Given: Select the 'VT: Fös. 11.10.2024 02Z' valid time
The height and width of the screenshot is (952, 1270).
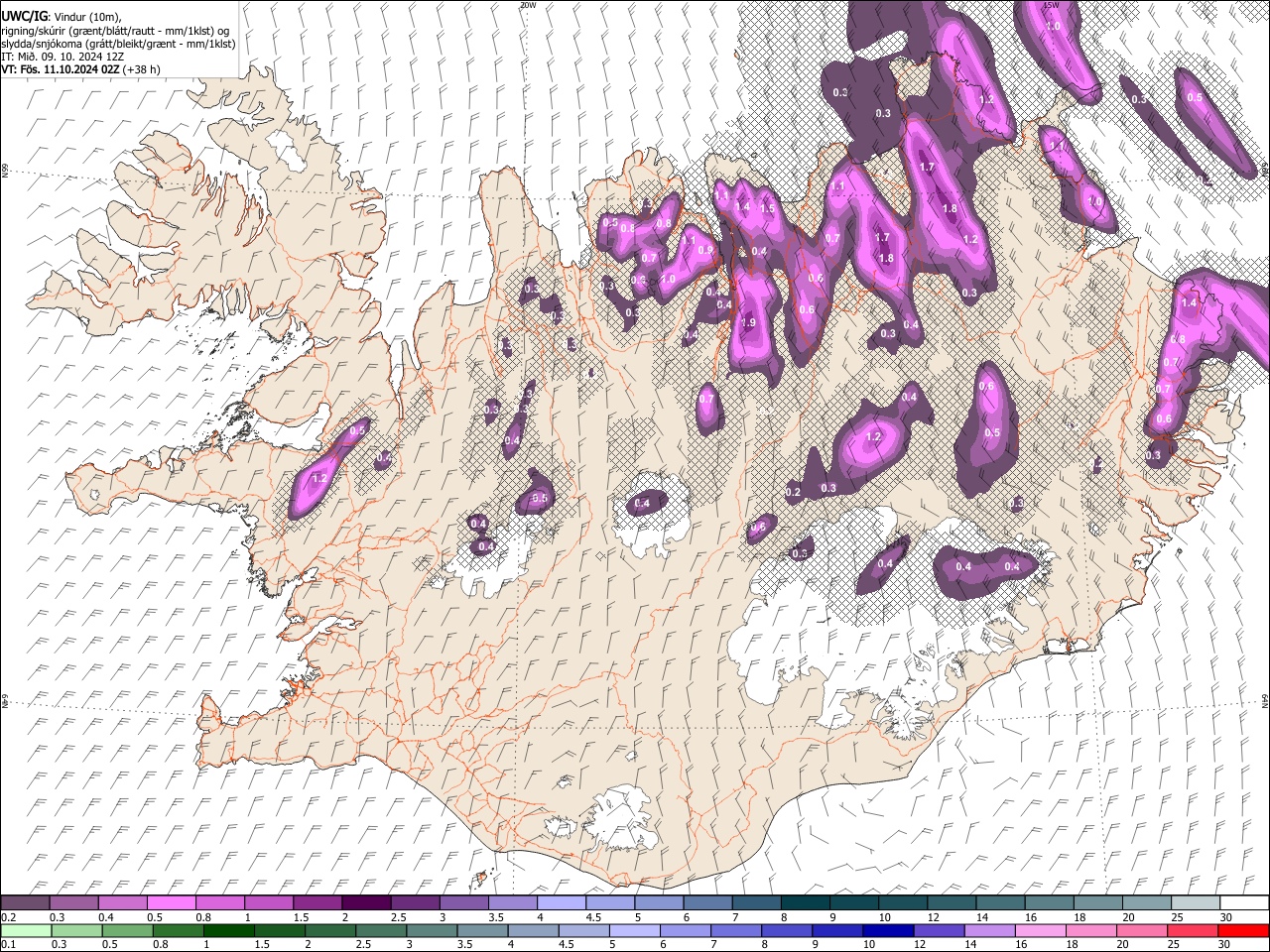Looking at the screenshot, I should point(61,69).
